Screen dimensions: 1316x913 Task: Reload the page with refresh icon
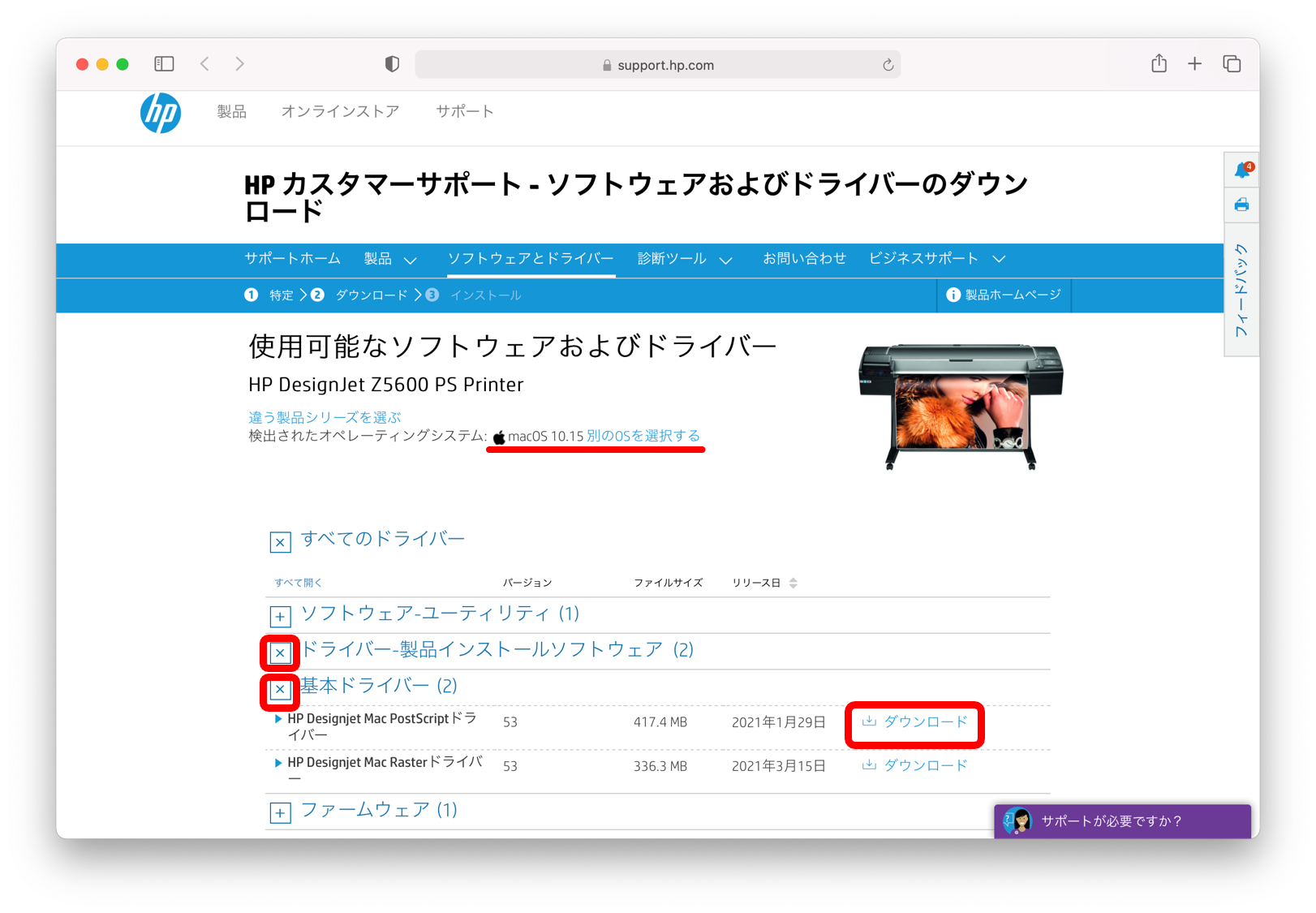pos(888,65)
